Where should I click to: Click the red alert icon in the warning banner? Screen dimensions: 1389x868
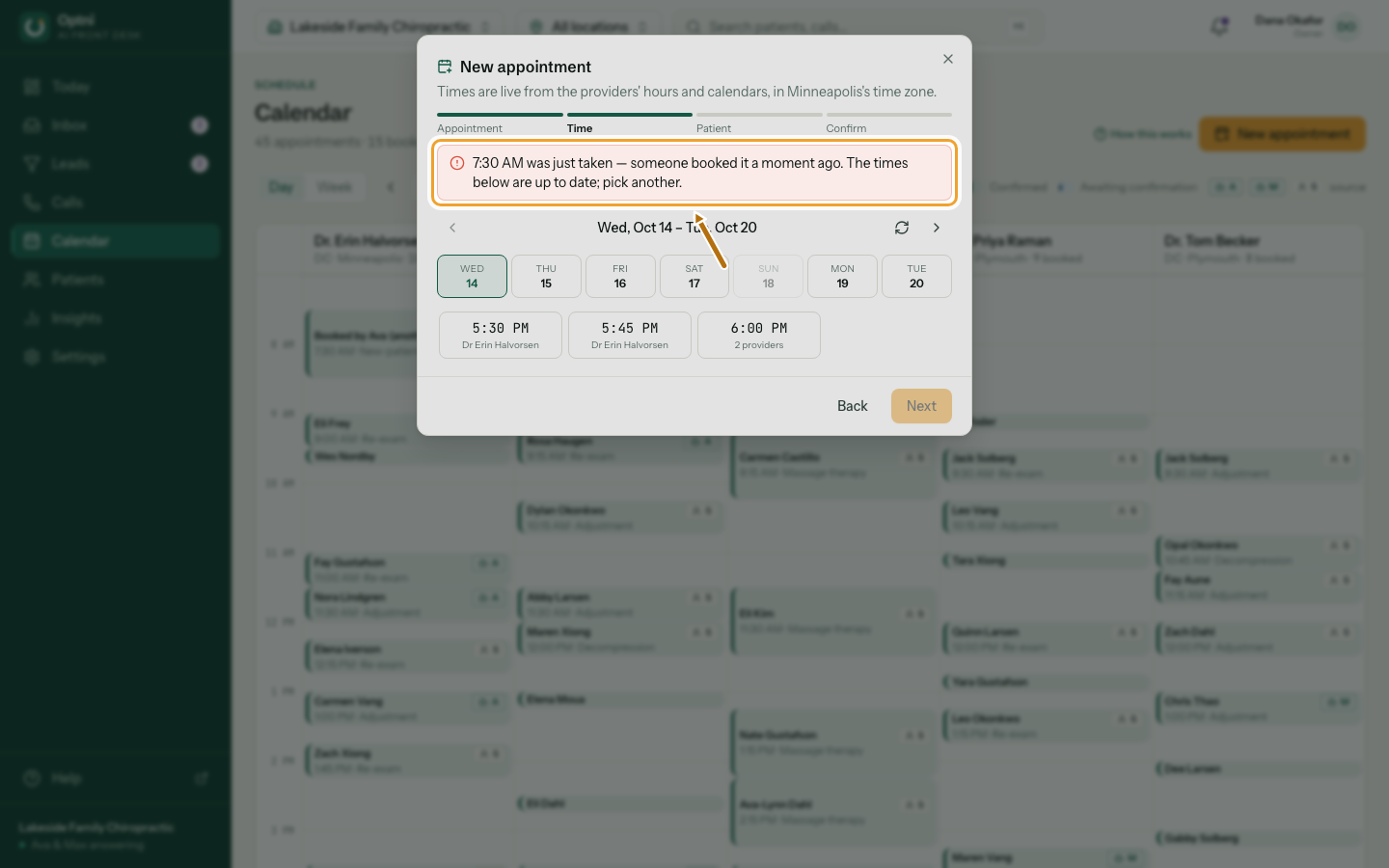coord(457,163)
